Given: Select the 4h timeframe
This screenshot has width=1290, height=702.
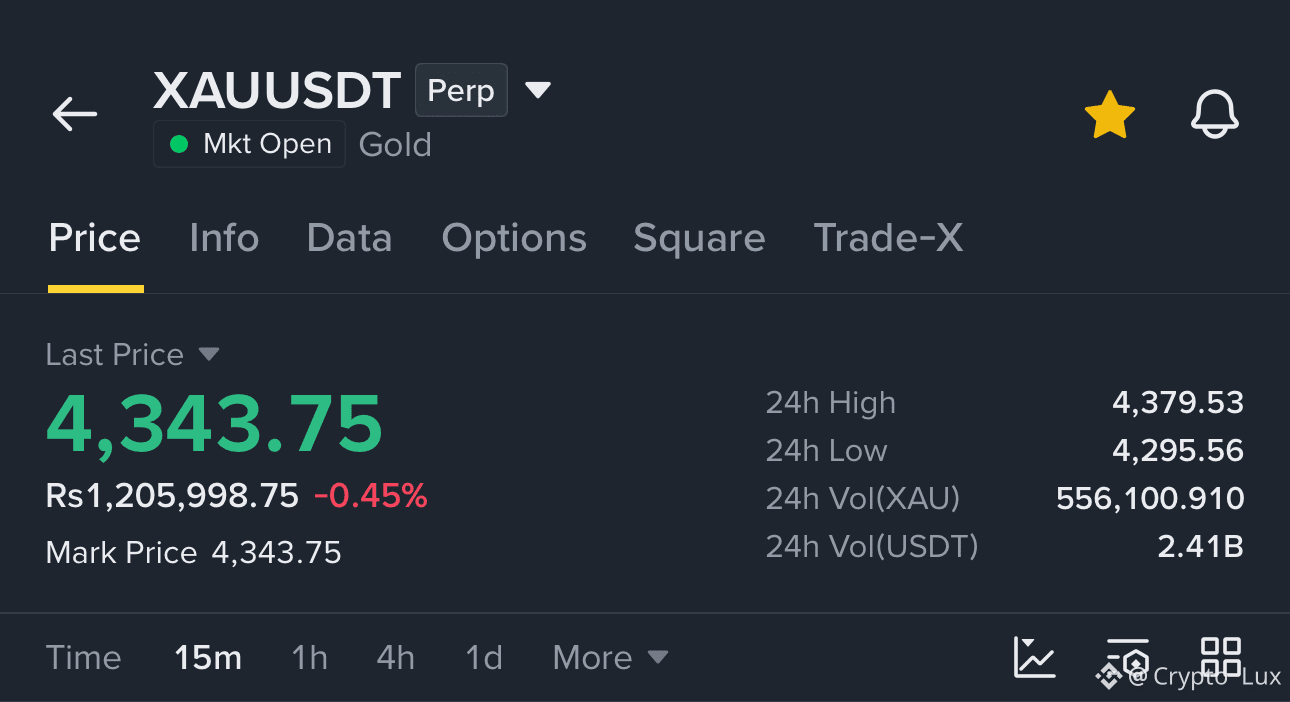Looking at the screenshot, I should [x=395, y=657].
